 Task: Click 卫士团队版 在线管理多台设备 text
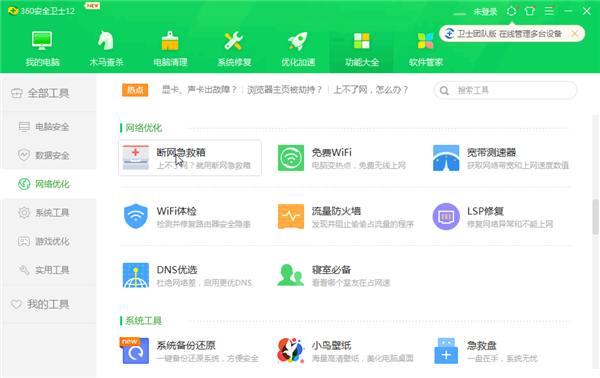click(509, 34)
